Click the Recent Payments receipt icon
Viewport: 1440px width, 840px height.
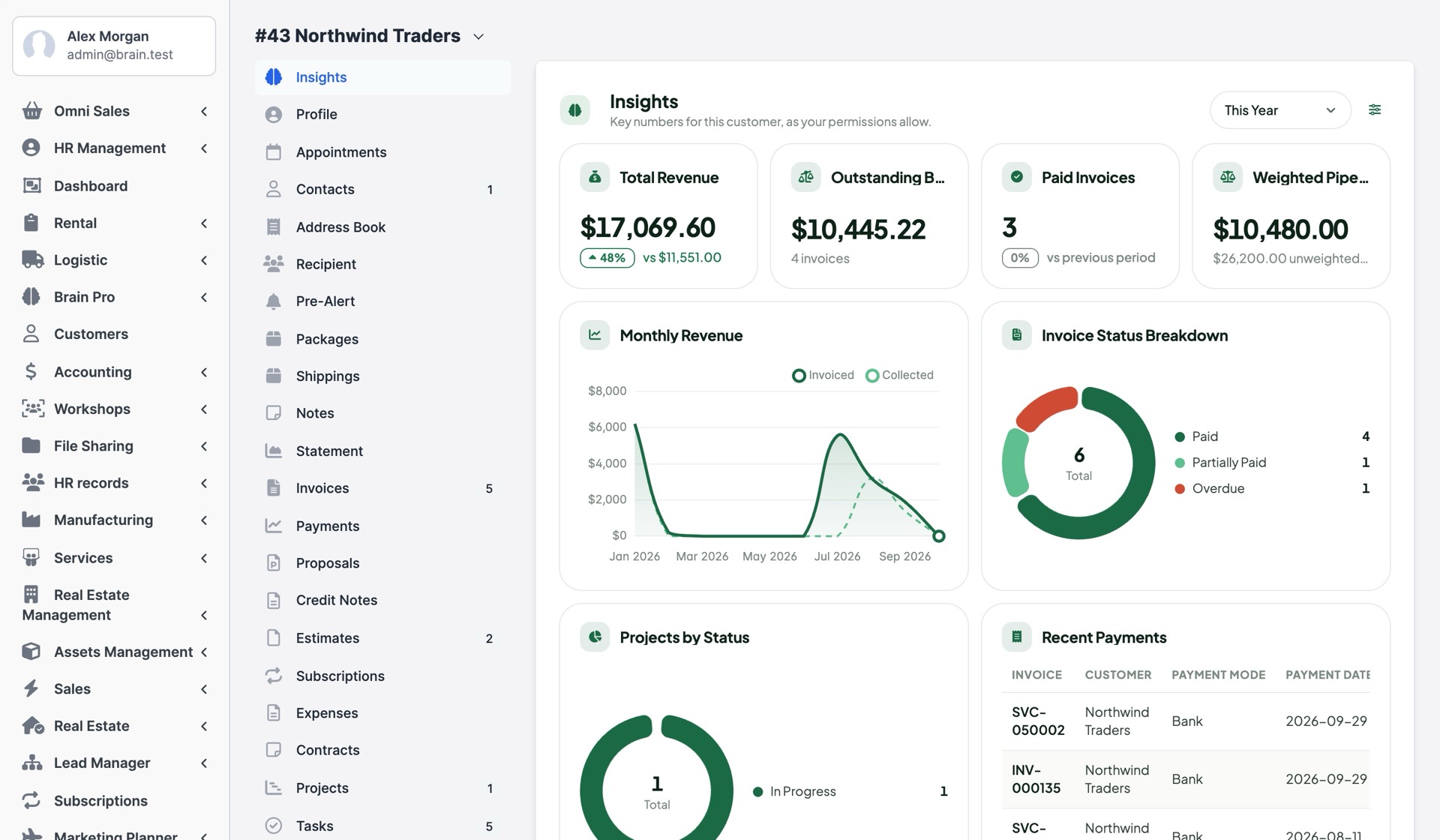pyautogui.click(x=1017, y=637)
